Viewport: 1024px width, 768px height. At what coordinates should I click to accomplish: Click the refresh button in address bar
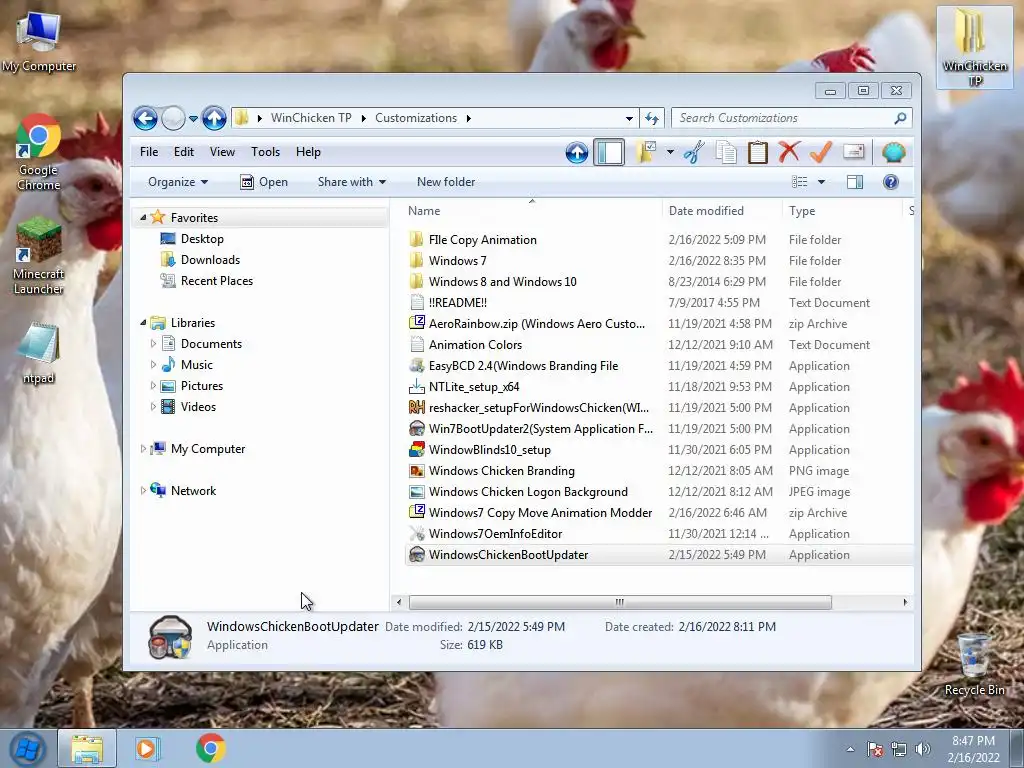(x=652, y=118)
